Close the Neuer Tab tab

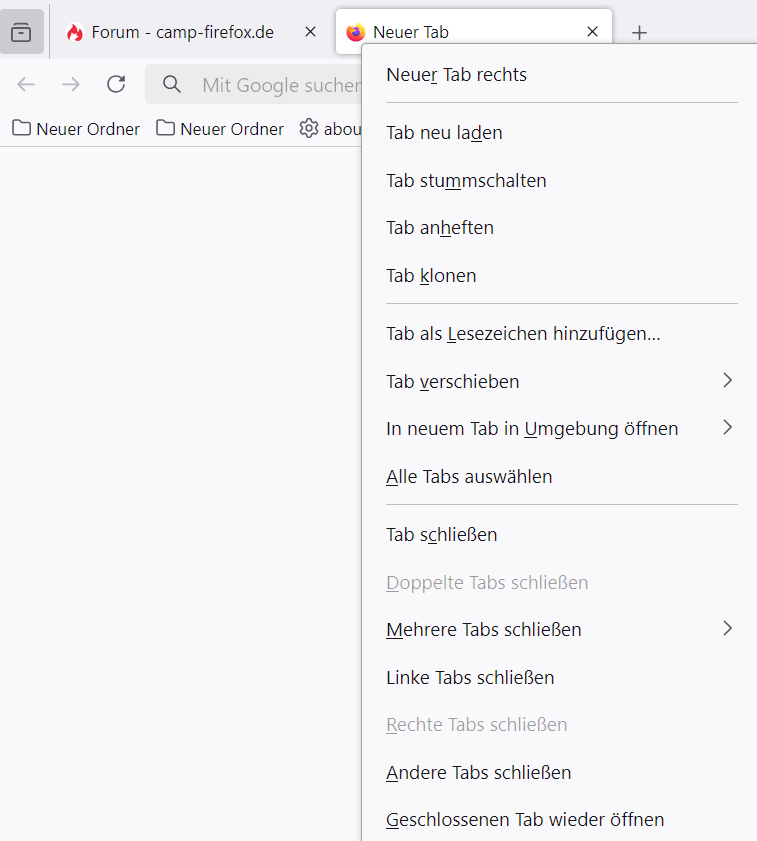592,32
